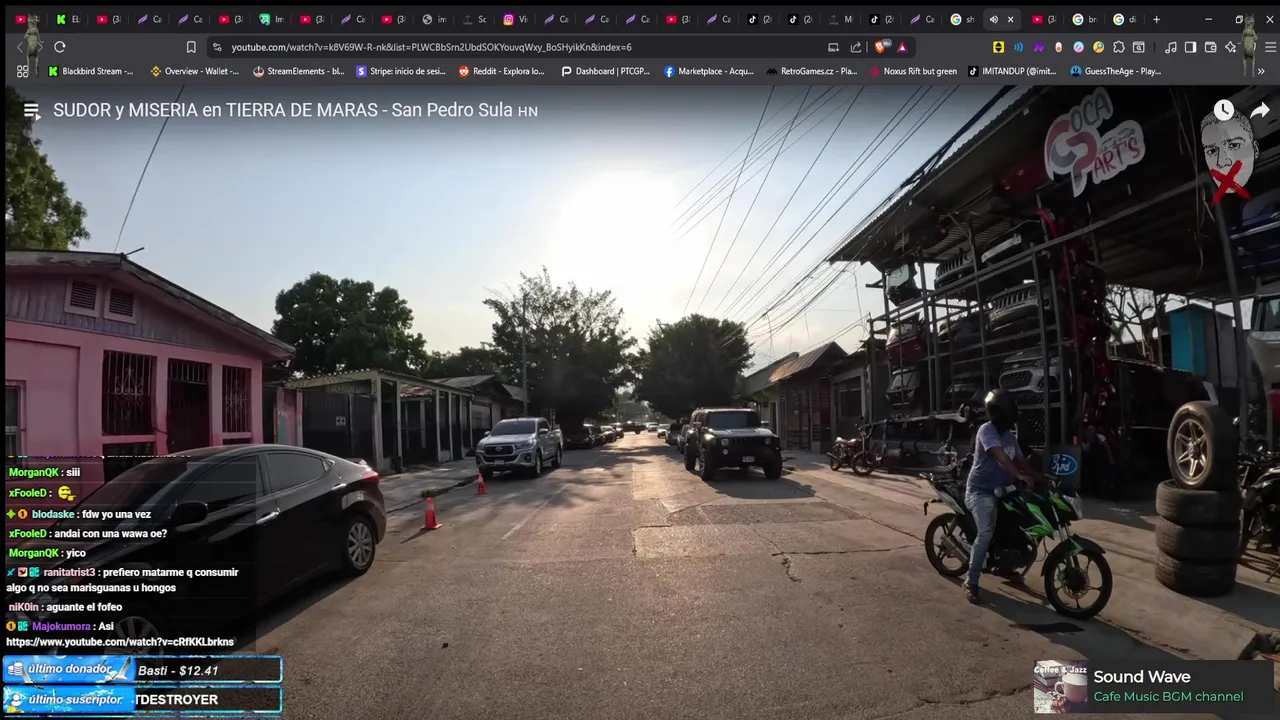Click the share page icon in address bar
Image resolution: width=1280 pixels, height=720 pixels.
(856, 47)
